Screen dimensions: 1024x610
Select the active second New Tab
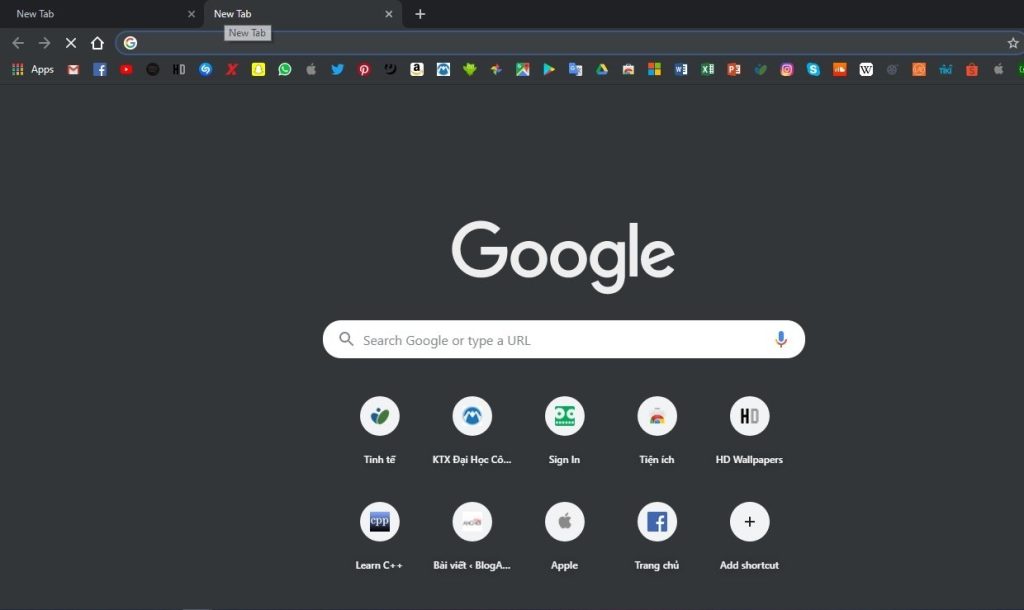(302, 14)
